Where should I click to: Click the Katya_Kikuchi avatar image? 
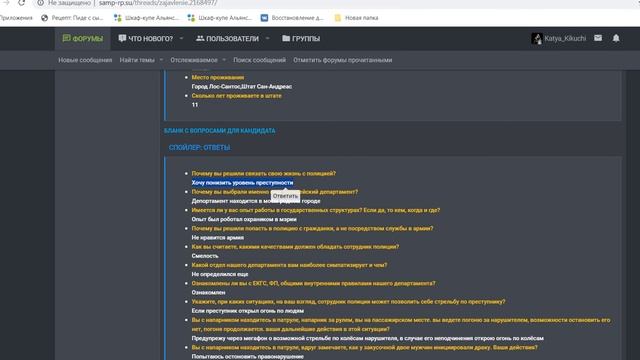tap(537, 38)
